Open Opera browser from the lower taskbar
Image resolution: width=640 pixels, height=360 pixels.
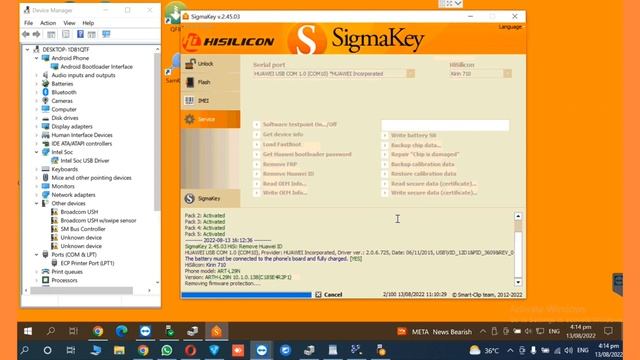click(x=190, y=350)
